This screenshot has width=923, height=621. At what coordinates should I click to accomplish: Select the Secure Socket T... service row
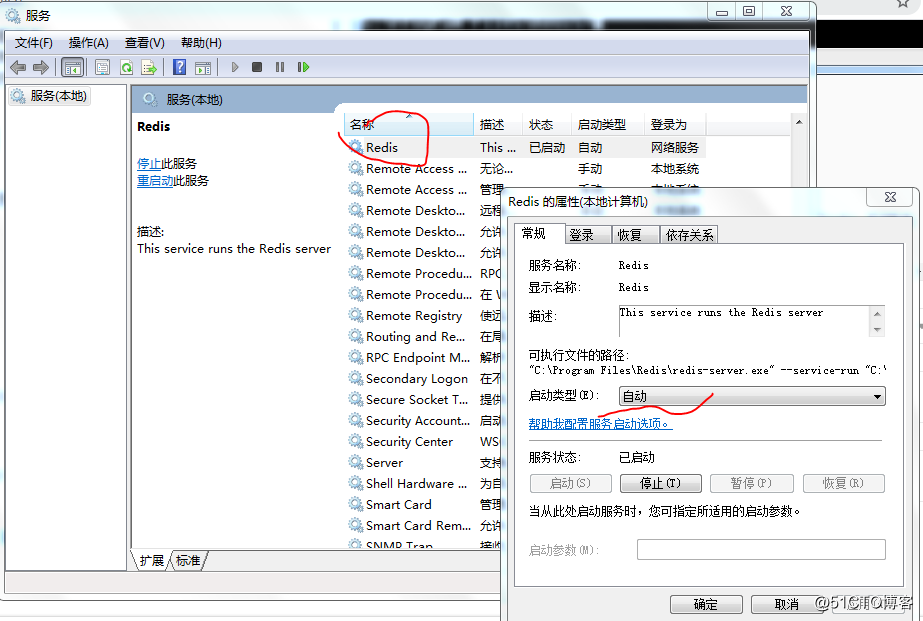(x=423, y=399)
